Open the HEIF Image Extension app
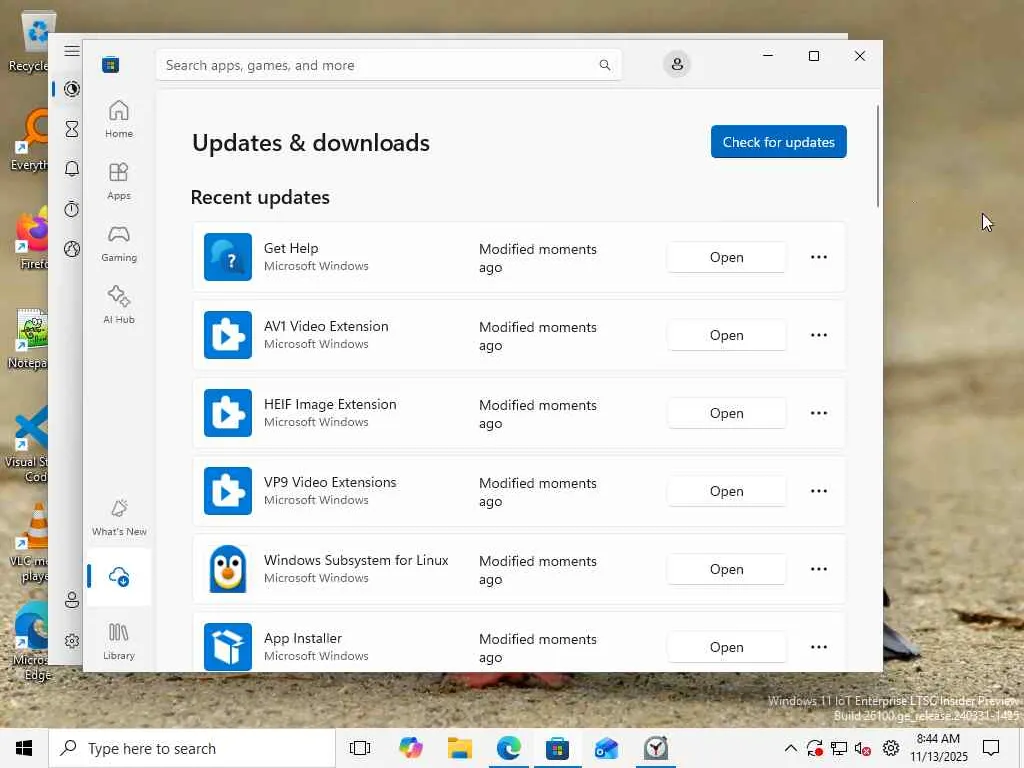Screen dimensions: 1024x768 click(x=726, y=413)
